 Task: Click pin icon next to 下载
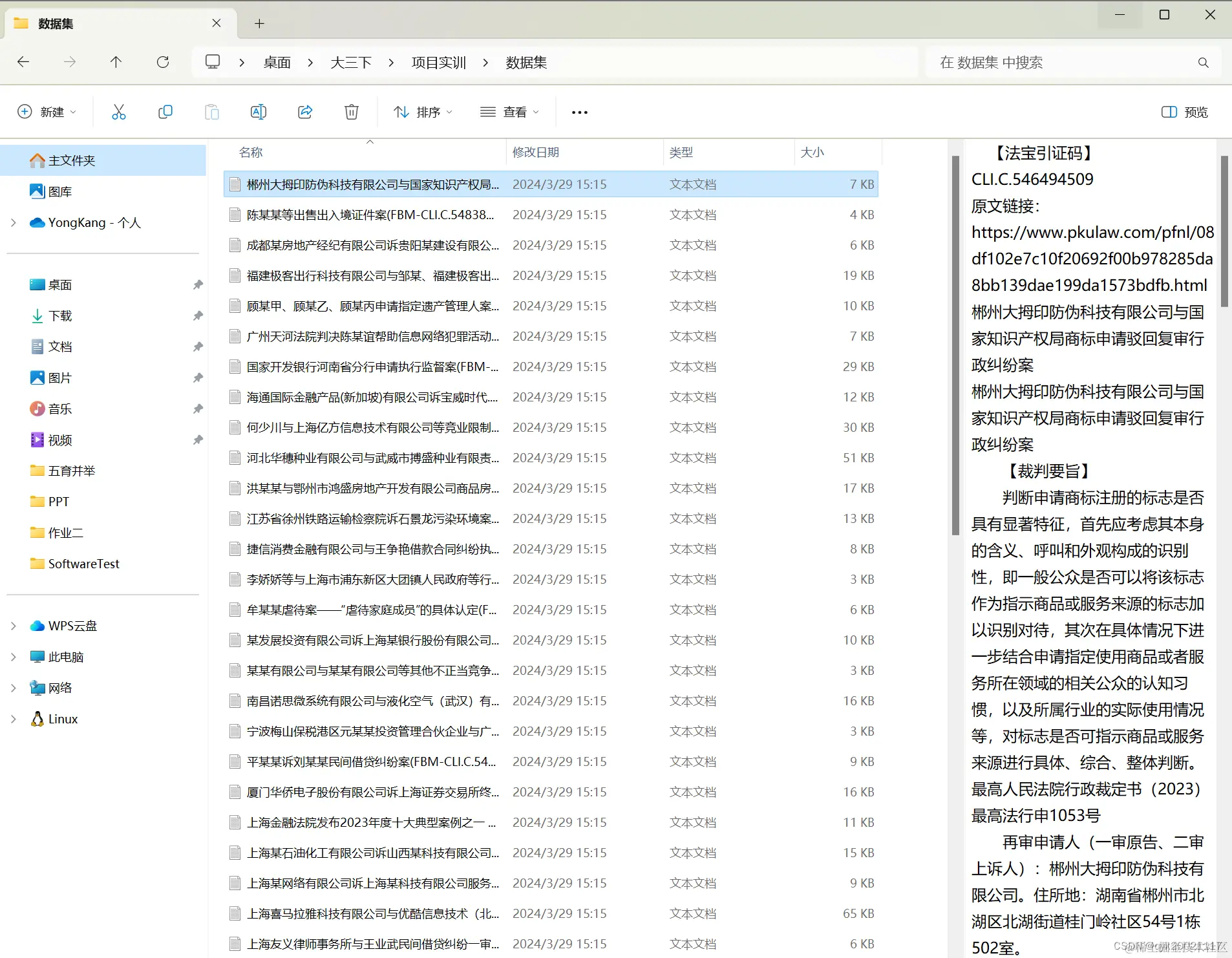tap(198, 315)
